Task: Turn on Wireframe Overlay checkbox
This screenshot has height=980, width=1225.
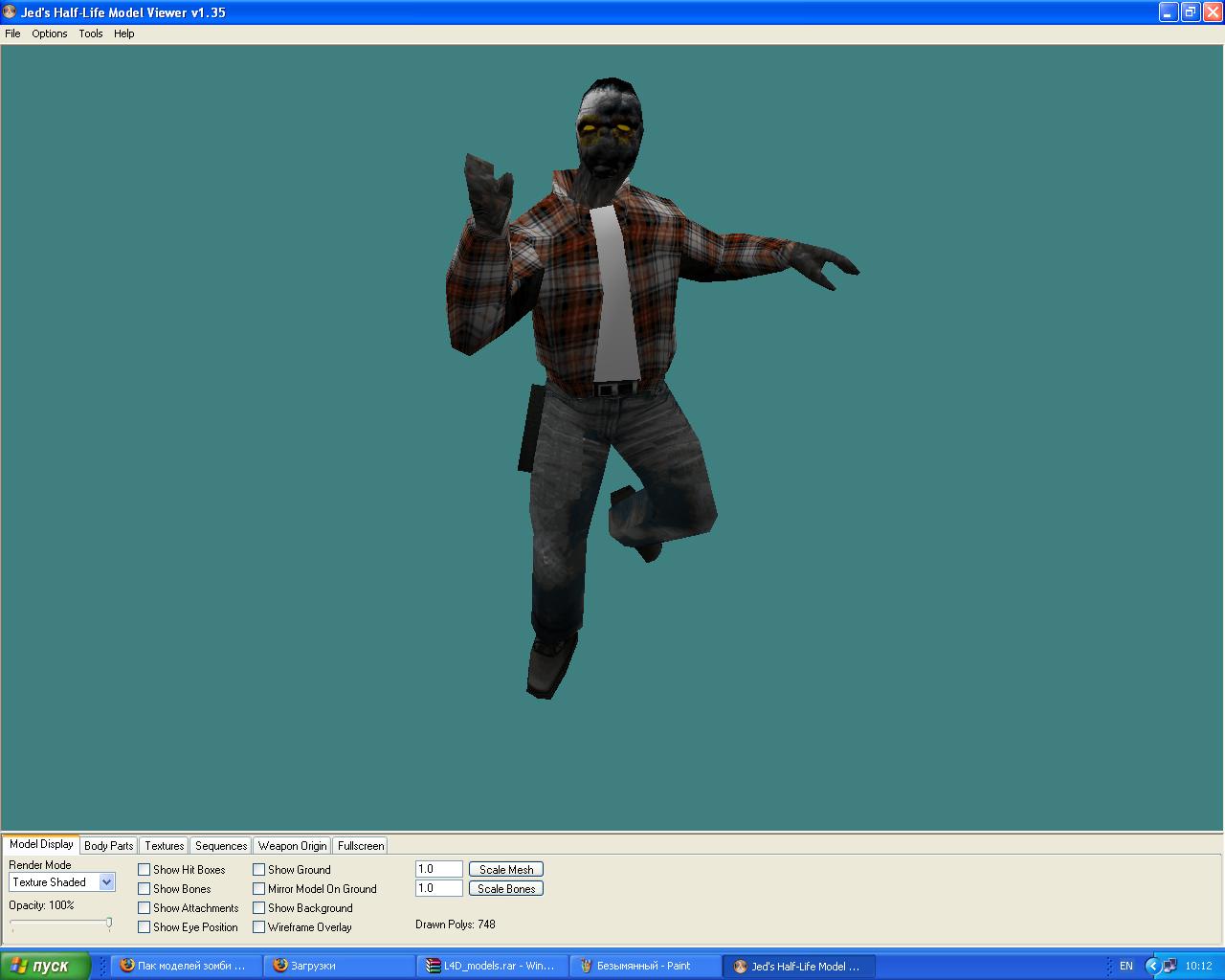Action: [x=259, y=927]
